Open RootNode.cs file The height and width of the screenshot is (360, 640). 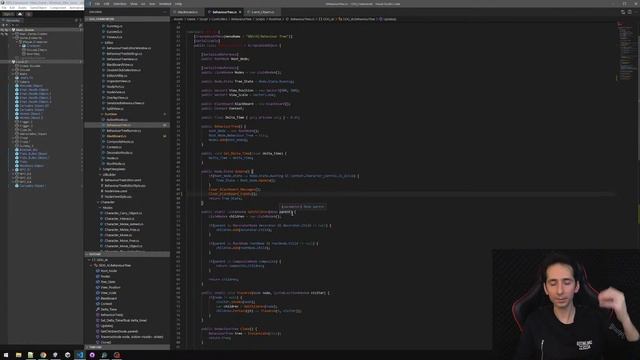(116, 164)
